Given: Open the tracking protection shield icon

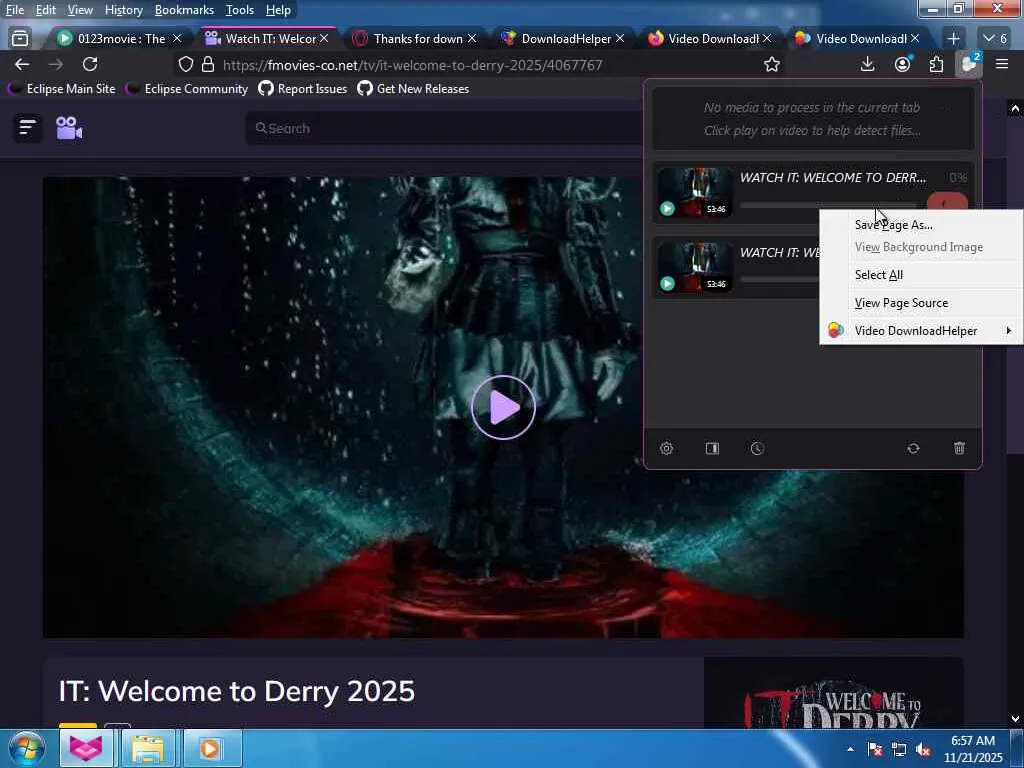Looking at the screenshot, I should click(x=186, y=65).
